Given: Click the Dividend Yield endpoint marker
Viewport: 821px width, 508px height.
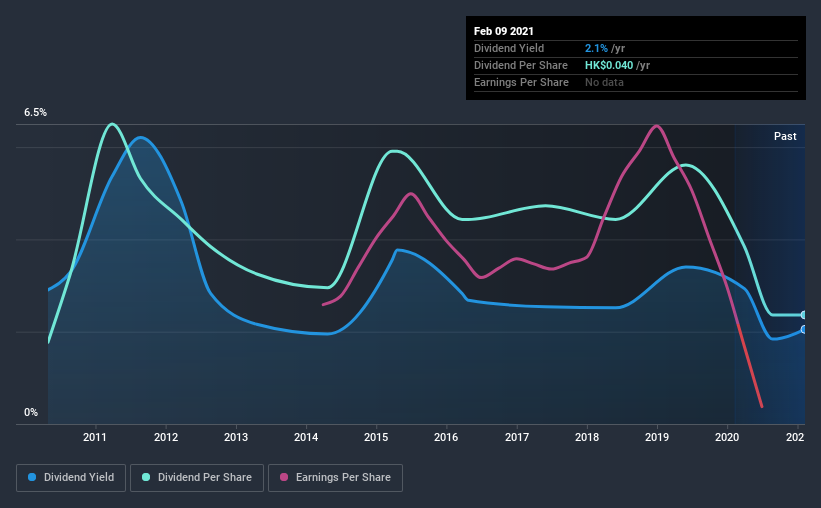Looking at the screenshot, I should [804, 329].
